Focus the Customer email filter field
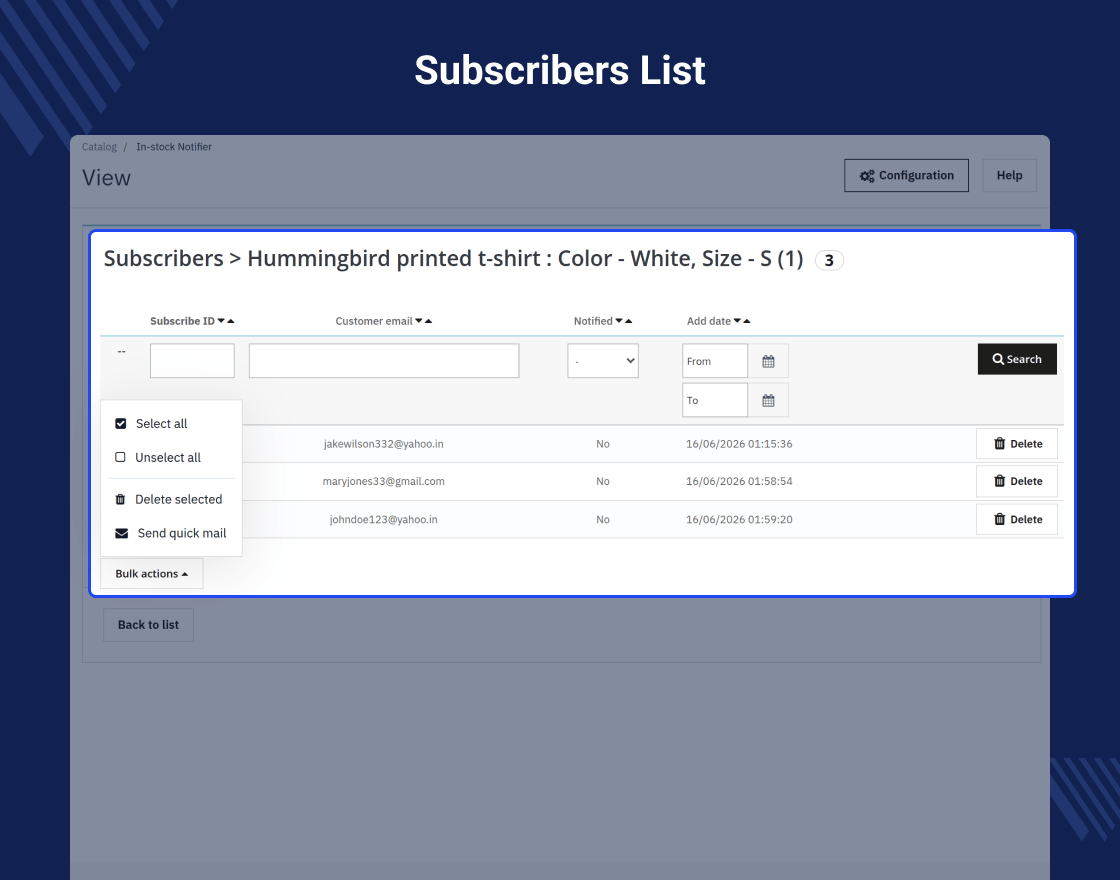The height and width of the screenshot is (880, 1120). 384,361
